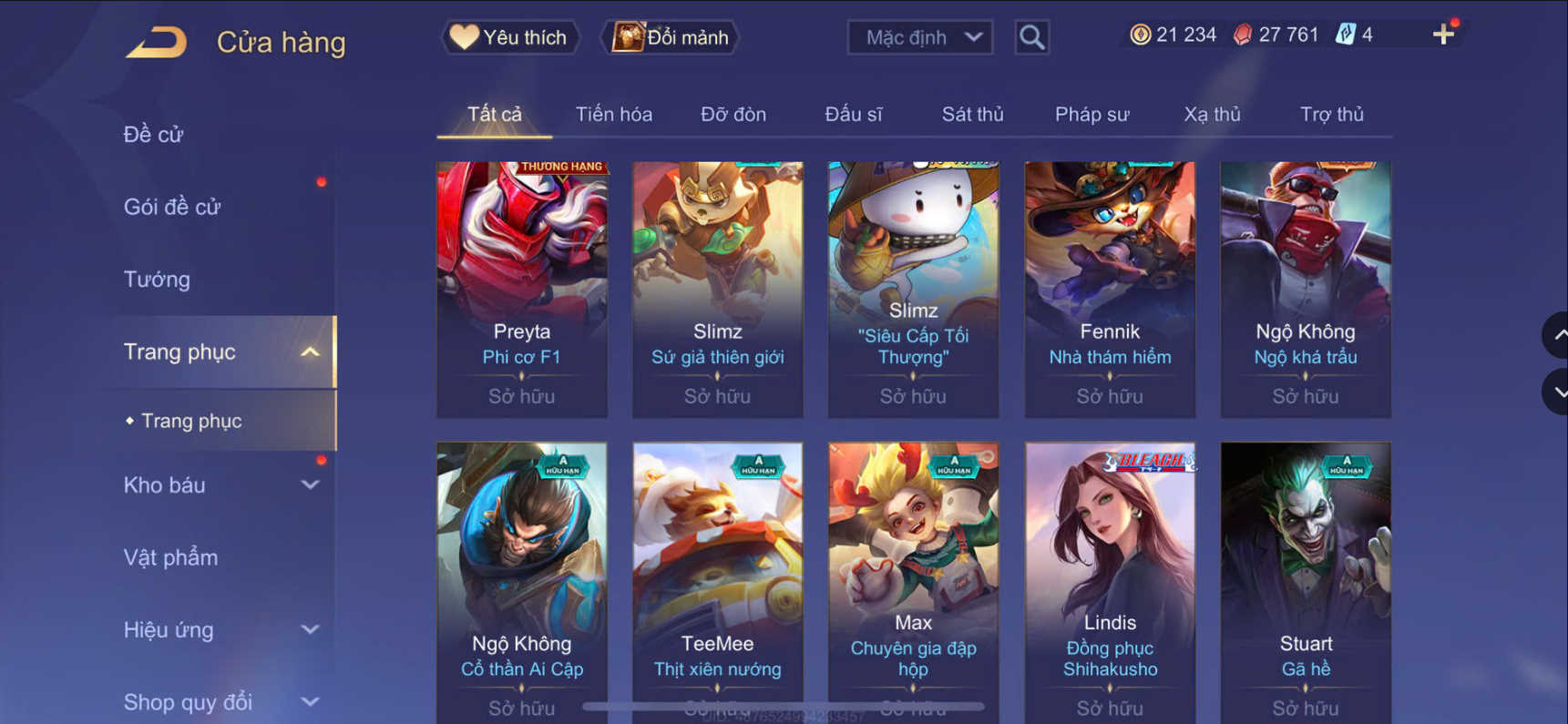Click the gold coin balance icon
Screen dimensions: 1568x724
[x=1140, y=35]
